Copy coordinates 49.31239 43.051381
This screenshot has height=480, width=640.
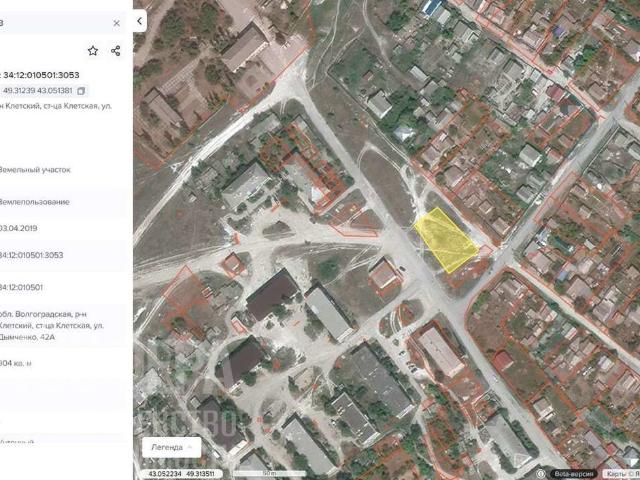click(82, 91)
